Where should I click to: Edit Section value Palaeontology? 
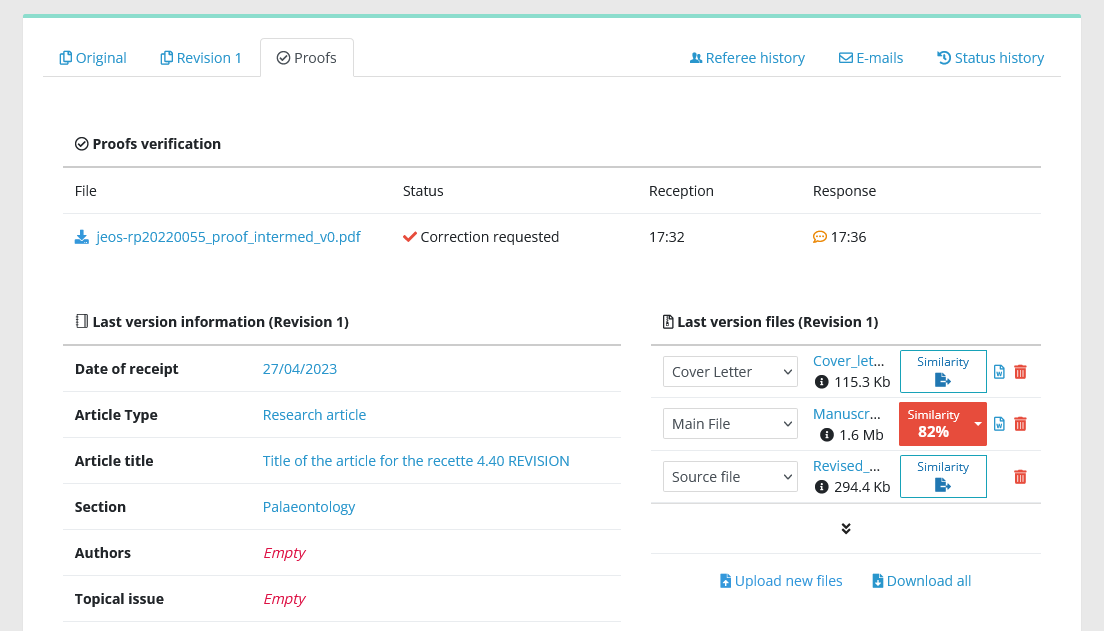[309, 507]
